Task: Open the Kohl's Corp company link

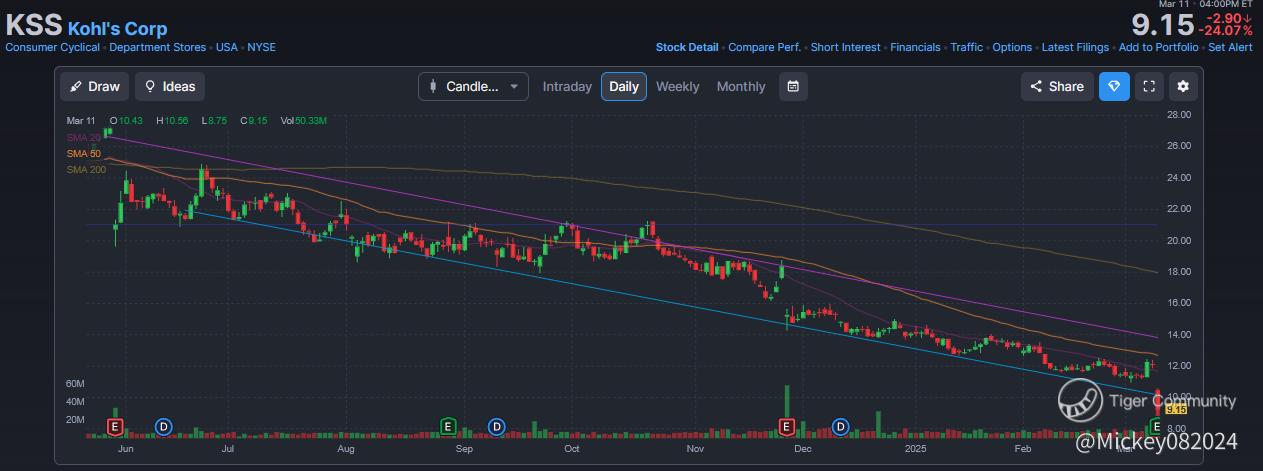Action: (118, 28)
